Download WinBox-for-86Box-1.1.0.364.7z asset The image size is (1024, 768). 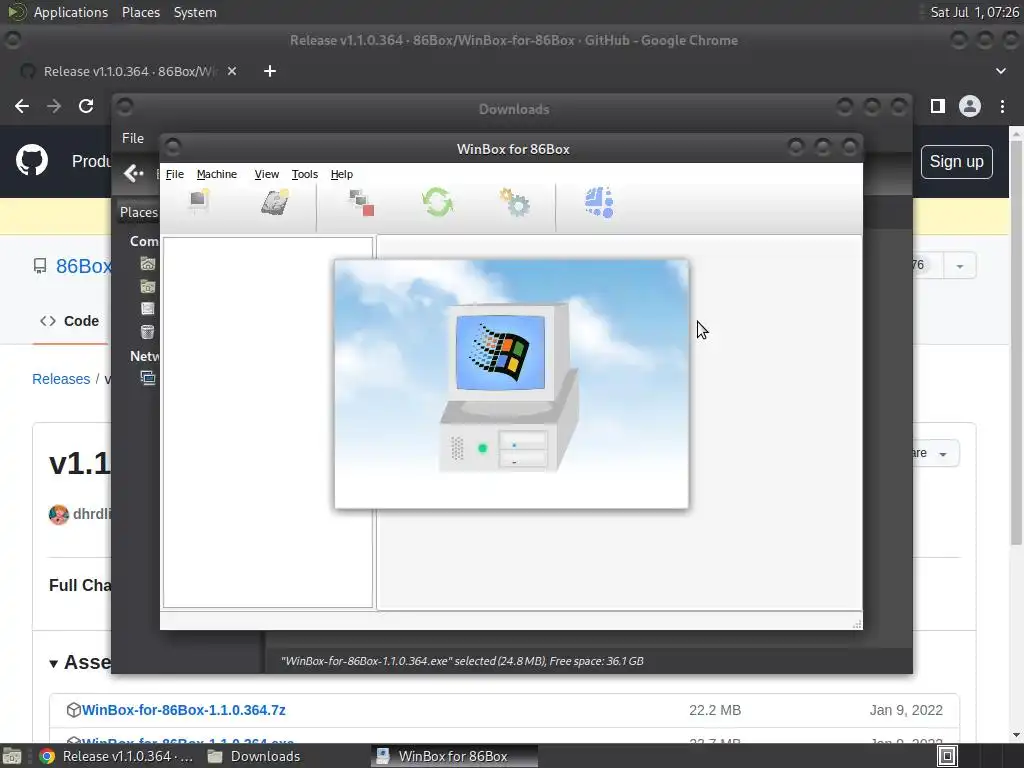point(184,710)
